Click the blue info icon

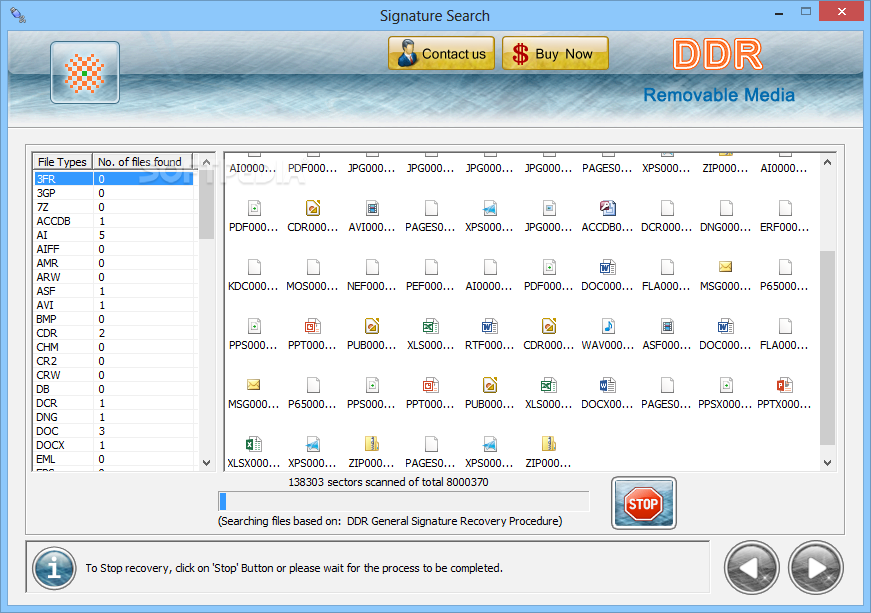point(54,568)
